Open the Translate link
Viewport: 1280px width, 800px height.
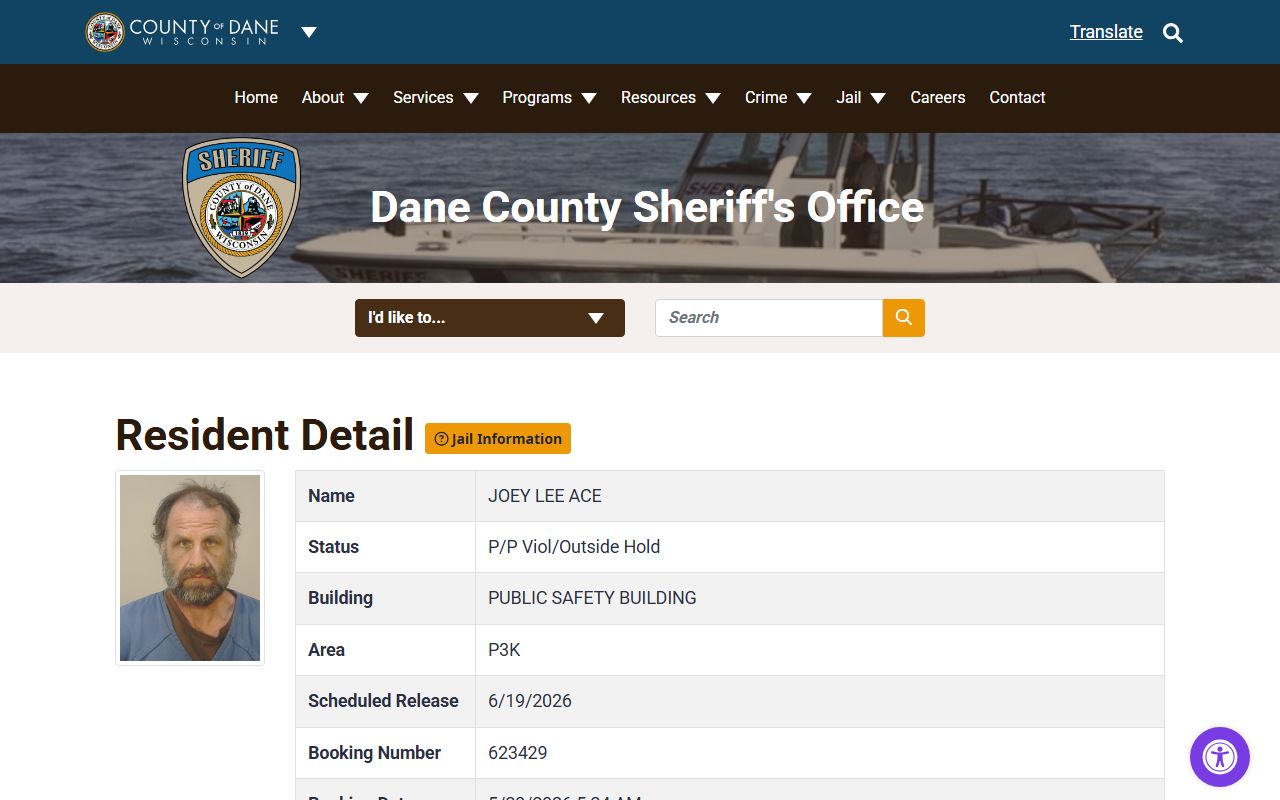(1106, 32)
